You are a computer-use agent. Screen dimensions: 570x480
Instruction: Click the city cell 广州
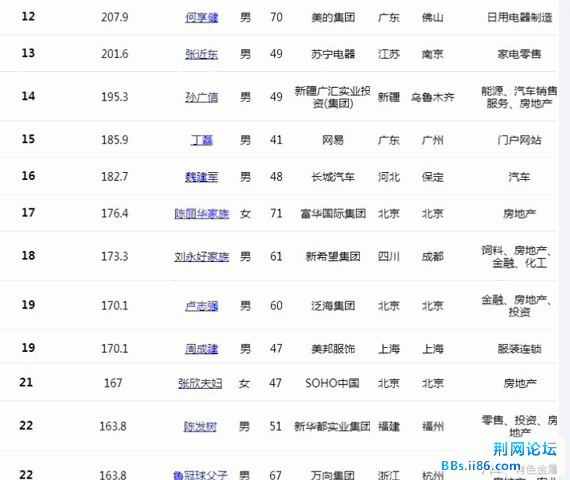(x=433, y=140)
